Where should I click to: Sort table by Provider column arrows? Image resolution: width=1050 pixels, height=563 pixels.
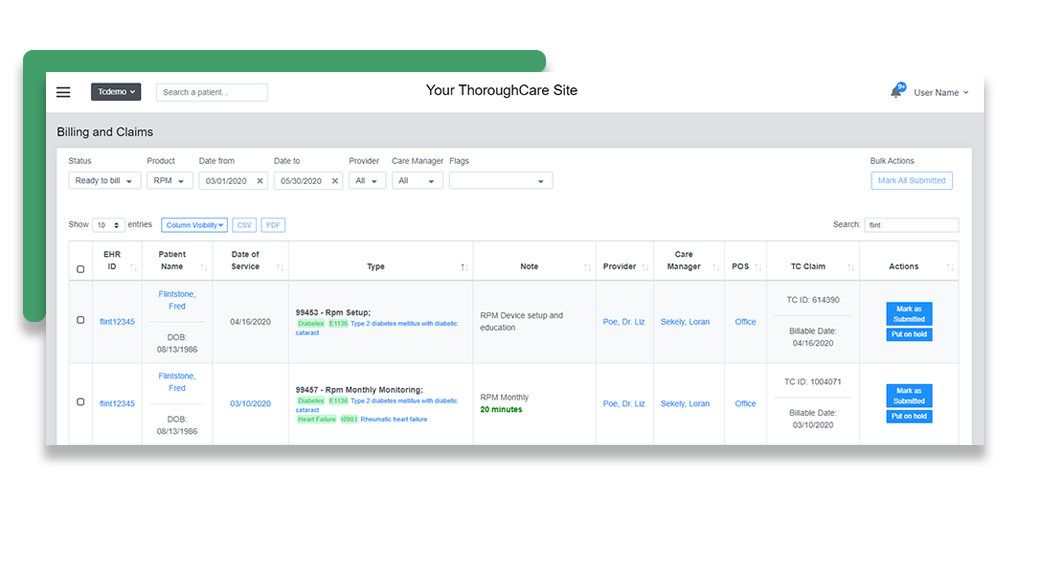[x=645, y=267]
